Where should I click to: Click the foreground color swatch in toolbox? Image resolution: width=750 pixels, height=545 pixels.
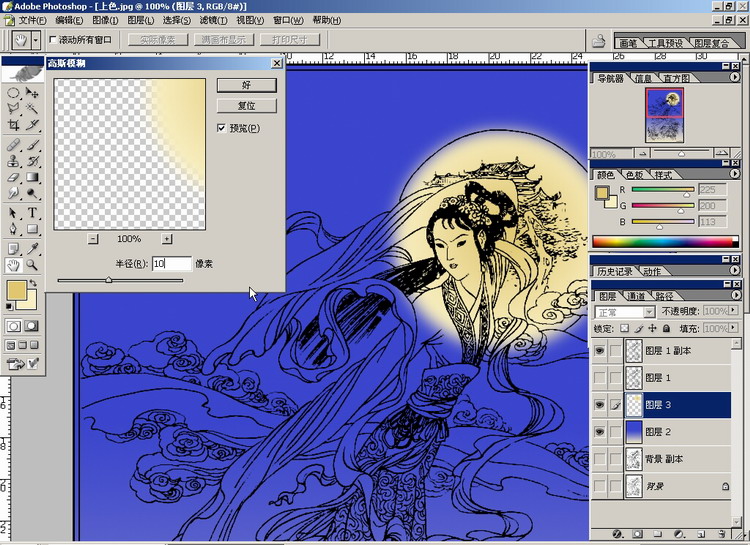(x=16, y=290)
